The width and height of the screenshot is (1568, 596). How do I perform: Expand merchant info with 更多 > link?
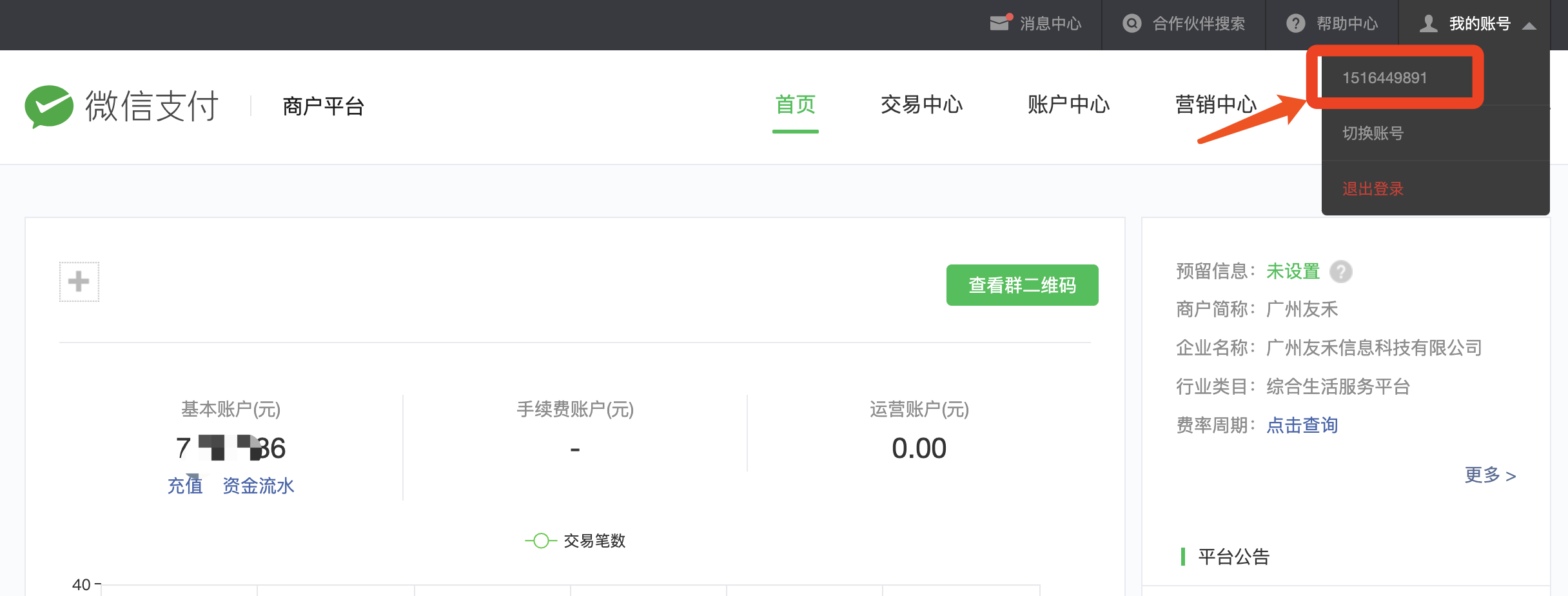(x=1490, y=475)
